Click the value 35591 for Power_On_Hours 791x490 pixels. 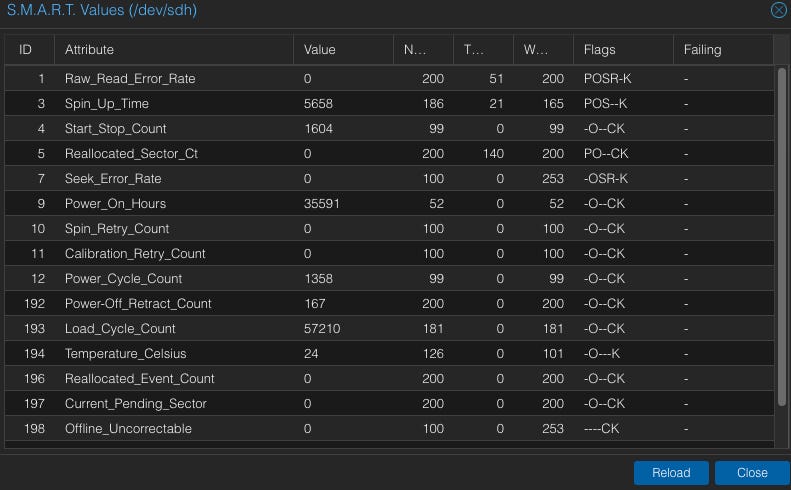322,203
